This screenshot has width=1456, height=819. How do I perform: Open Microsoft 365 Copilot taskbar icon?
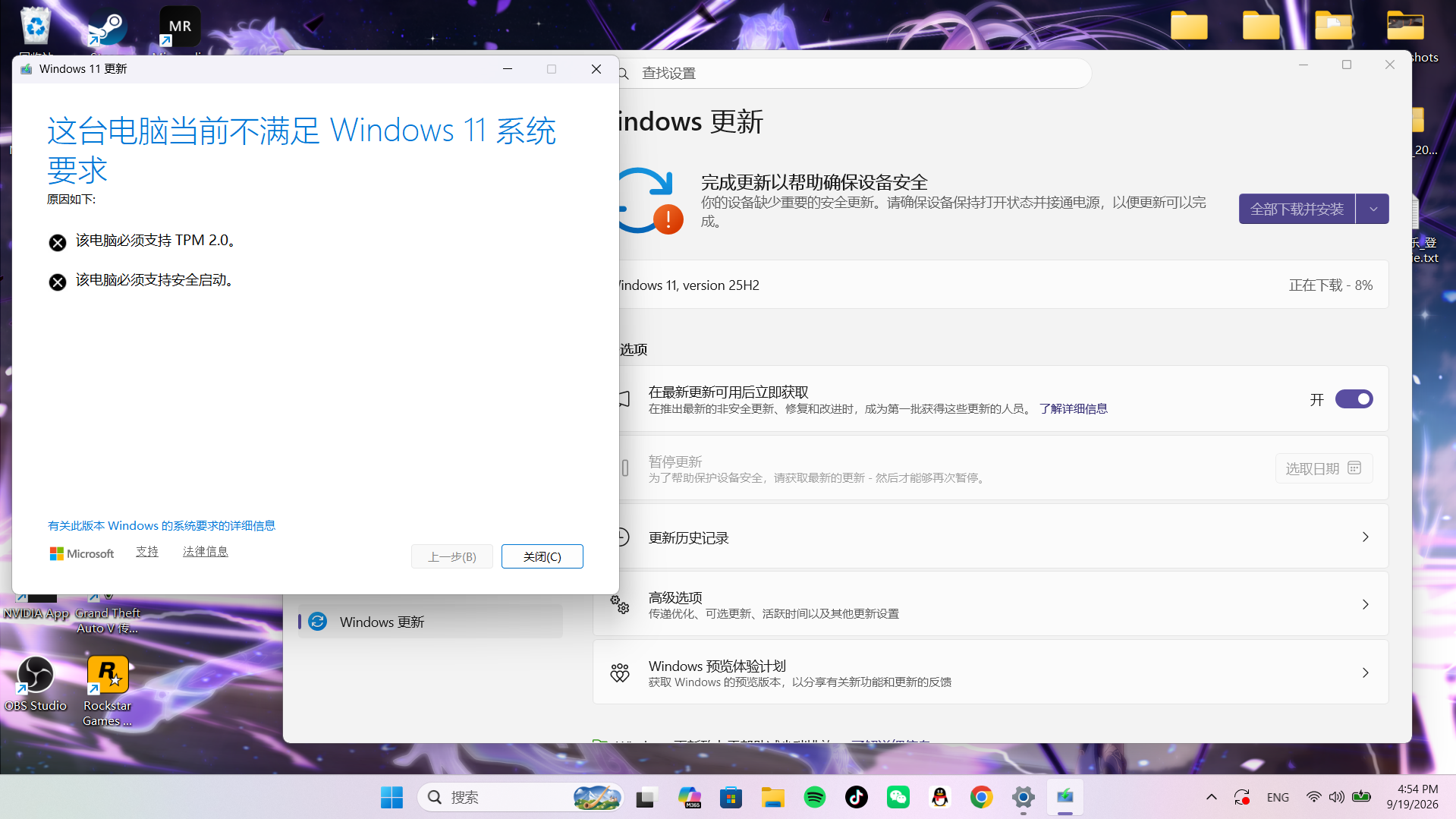click(689, 797)
